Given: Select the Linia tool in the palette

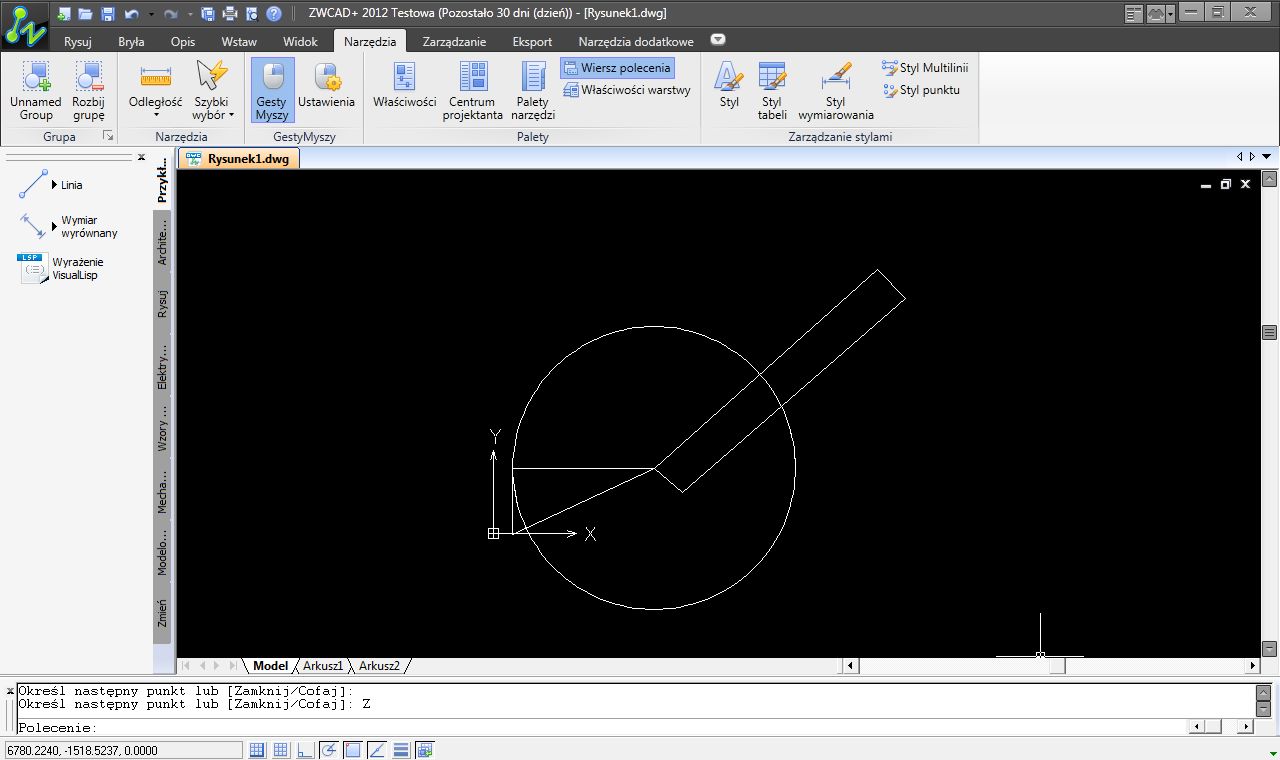Looking at the screenshot, I should click(50, 185).
